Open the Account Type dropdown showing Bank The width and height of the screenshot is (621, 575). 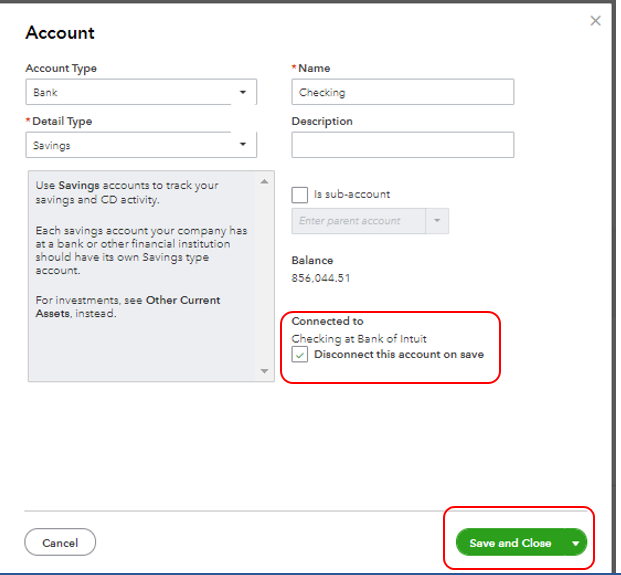[x=141, y=93]
